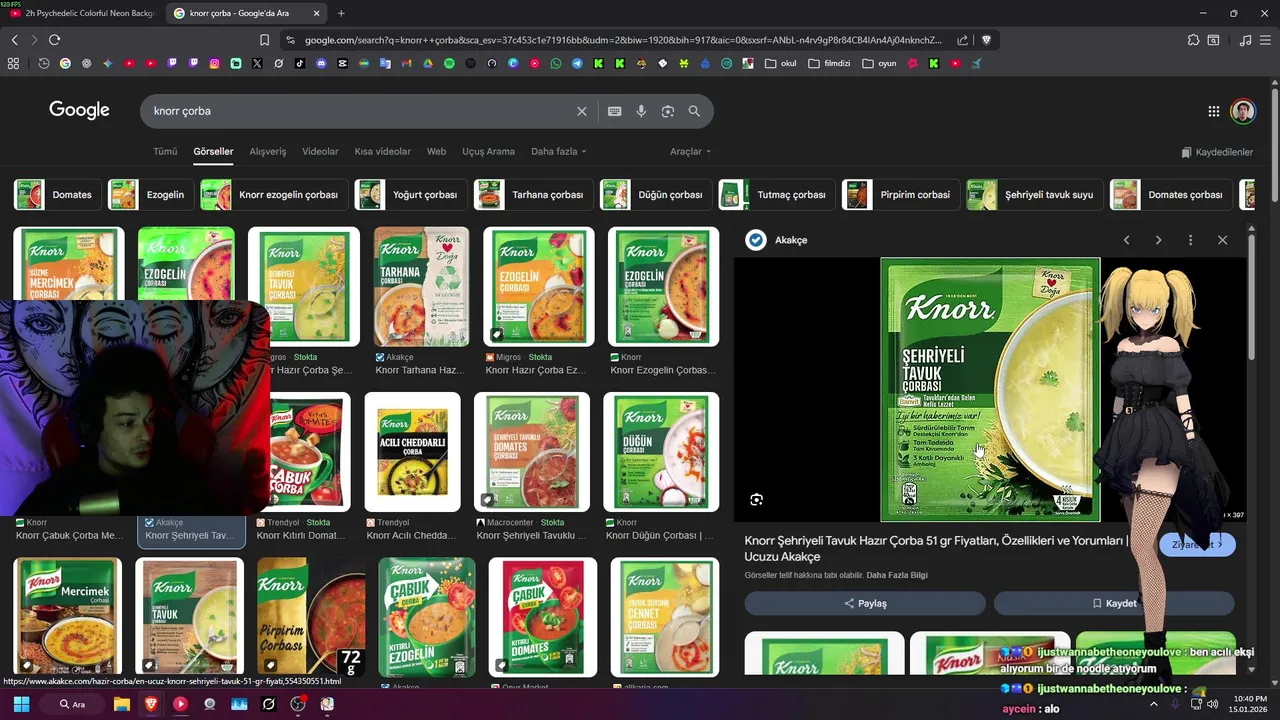Switch to the Kısa videolar tab

[x=382, y=152]
